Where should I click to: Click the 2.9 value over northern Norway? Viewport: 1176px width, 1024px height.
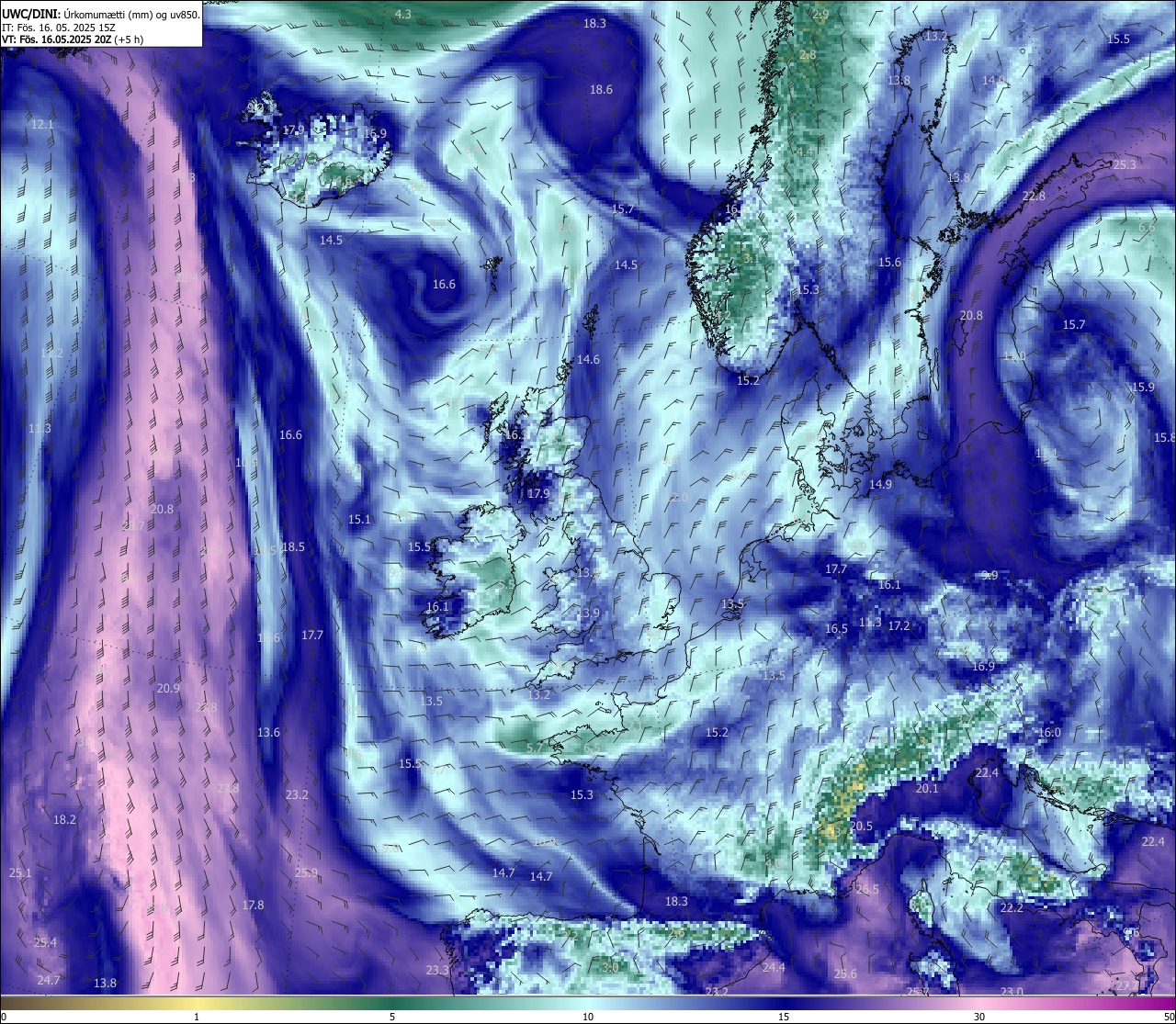820,14
